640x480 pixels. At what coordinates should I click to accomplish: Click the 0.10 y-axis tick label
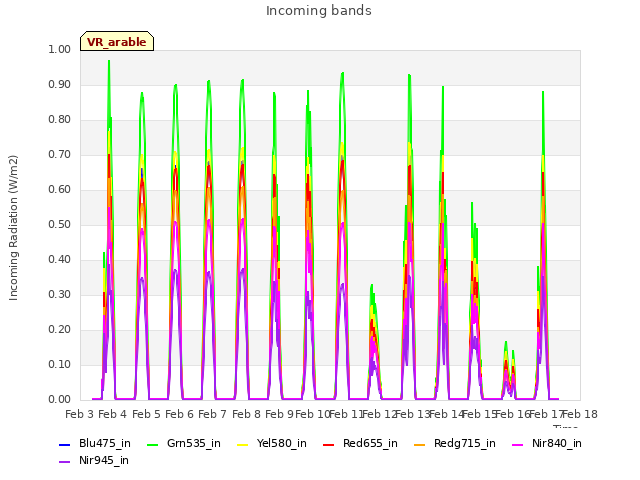pos(60,364)
